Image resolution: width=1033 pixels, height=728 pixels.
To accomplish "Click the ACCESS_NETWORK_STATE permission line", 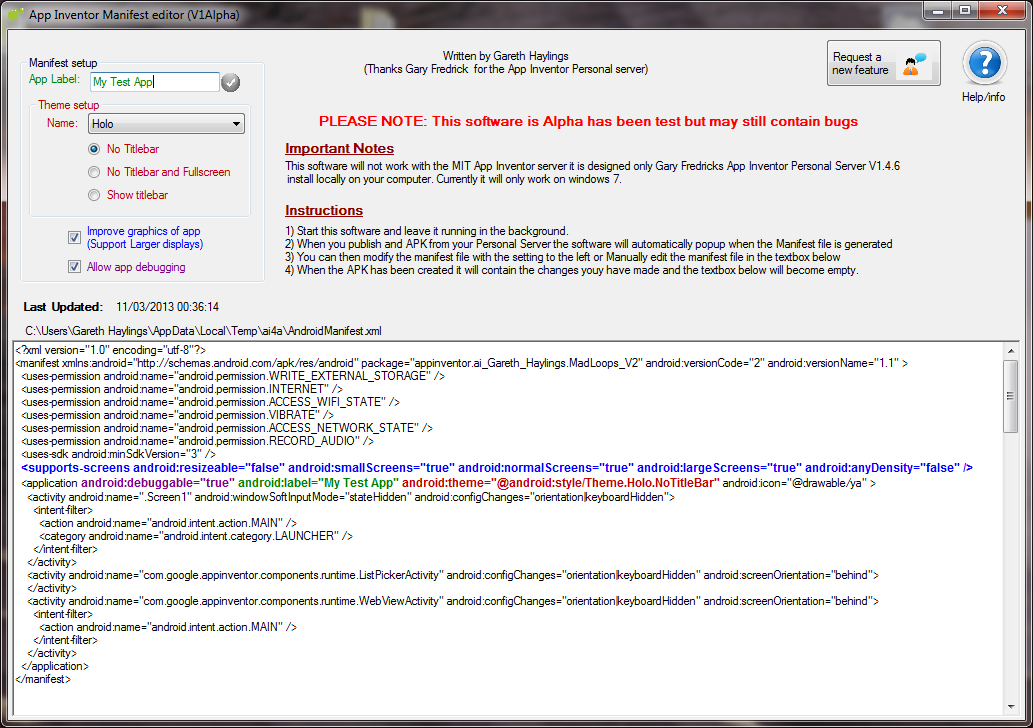I will point(227,428).
